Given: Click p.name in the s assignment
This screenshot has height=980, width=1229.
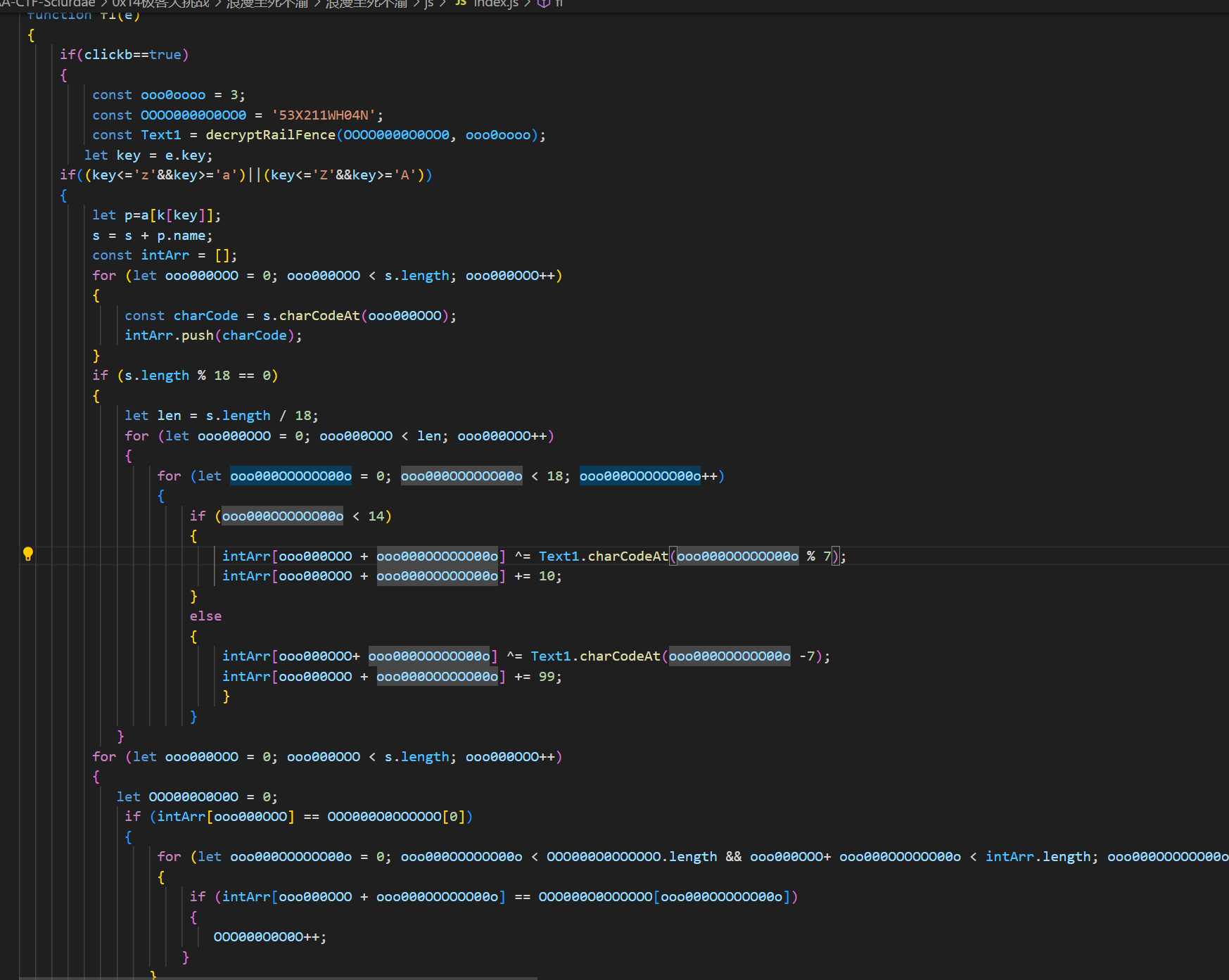Looking at the screenshot, I should pyautogui.click(x=182, y=236).
